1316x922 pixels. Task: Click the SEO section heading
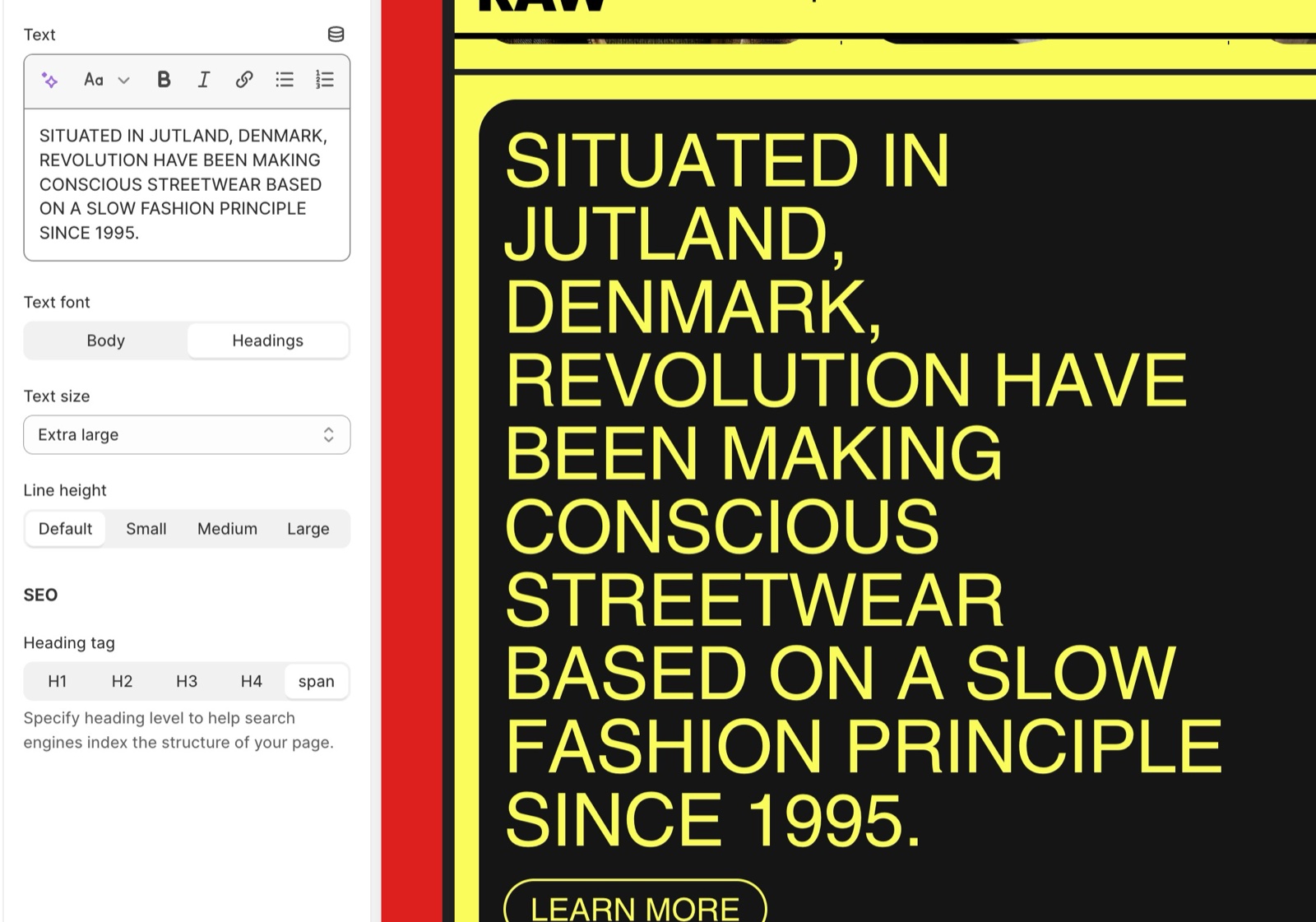click(40, 595)
